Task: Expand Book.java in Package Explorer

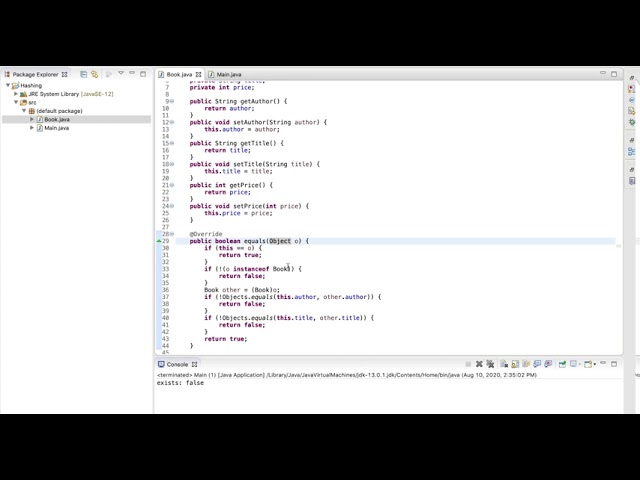Action: 32,119
